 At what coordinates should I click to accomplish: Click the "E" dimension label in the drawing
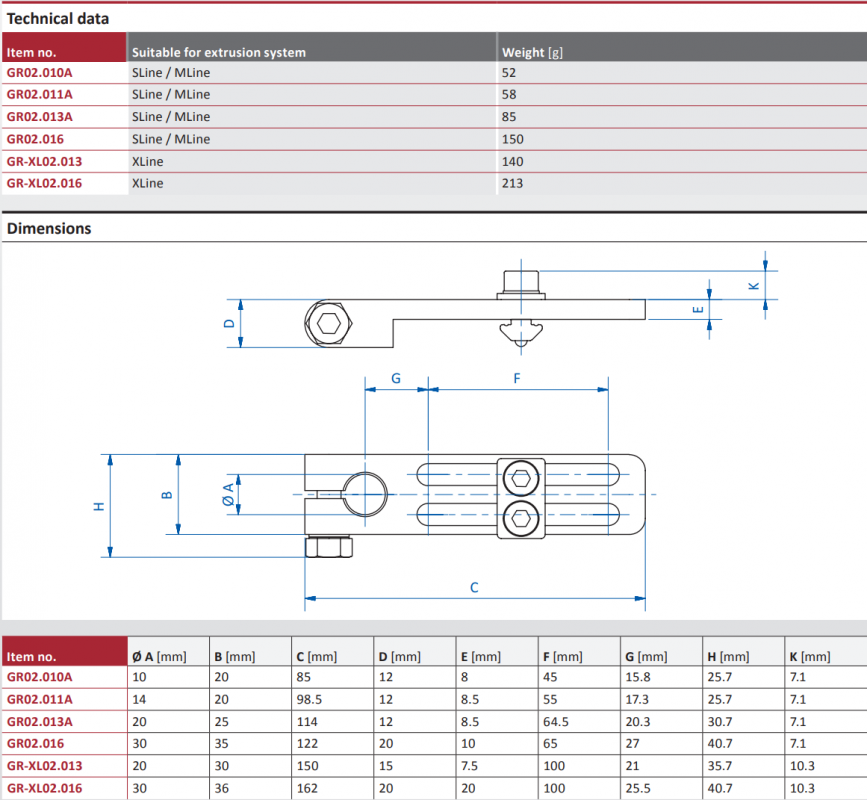tap(698, 310)
